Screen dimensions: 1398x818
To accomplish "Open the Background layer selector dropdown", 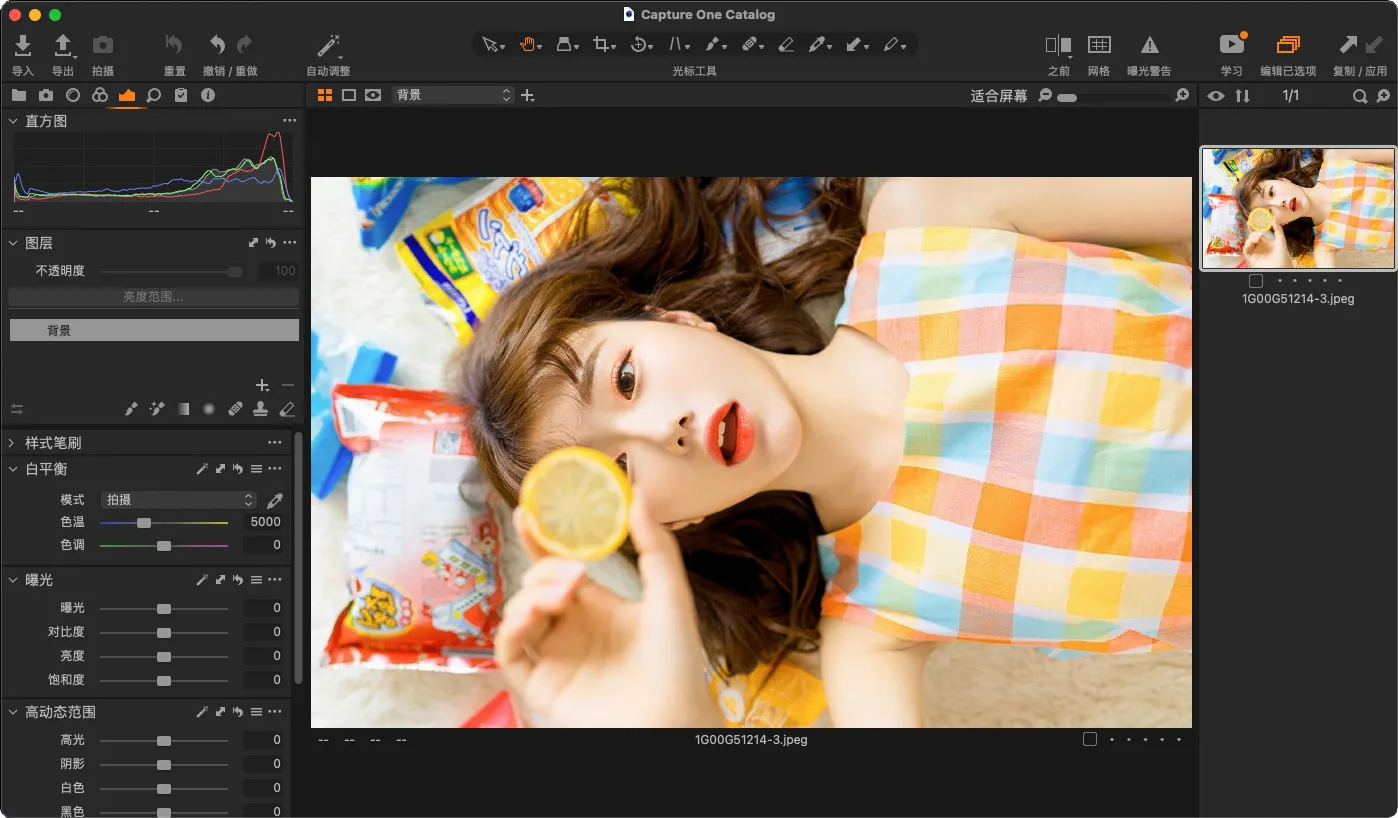I will point(452,95).
